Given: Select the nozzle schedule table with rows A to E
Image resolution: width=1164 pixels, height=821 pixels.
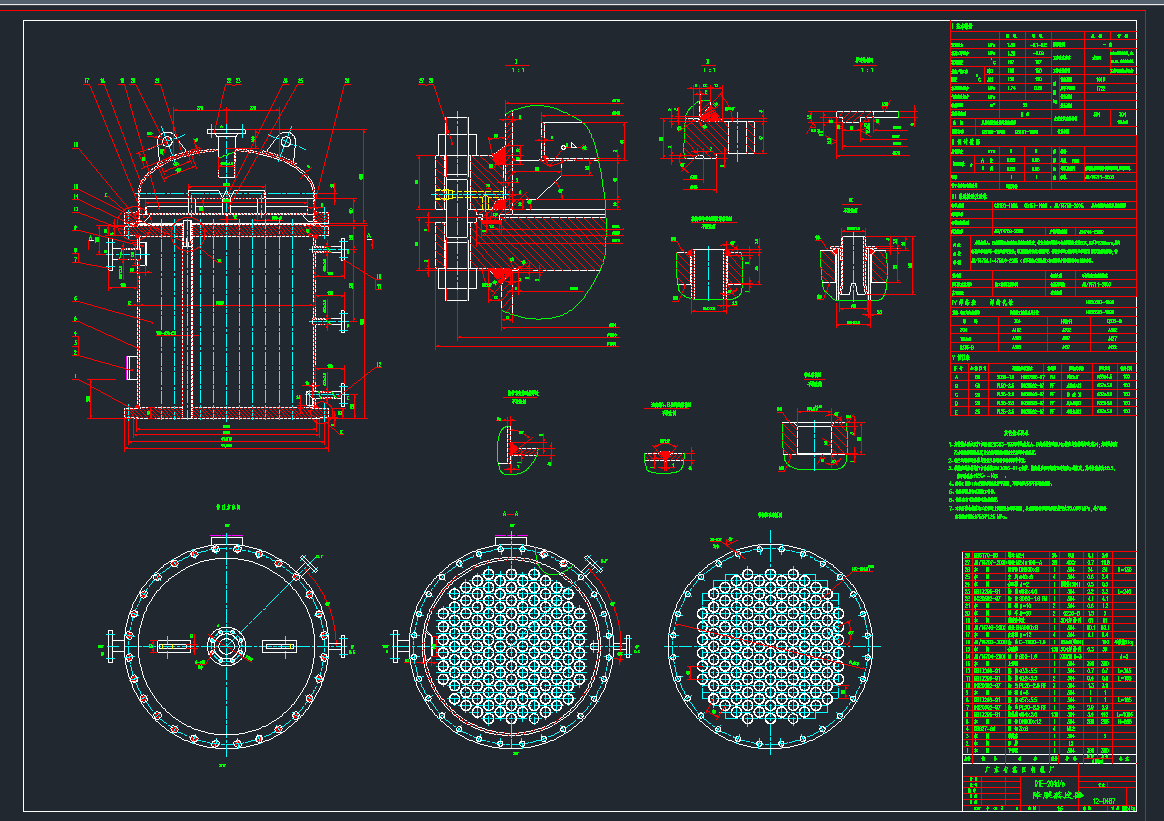Looking at the screenshot, I should click(x=1043, y=390).
